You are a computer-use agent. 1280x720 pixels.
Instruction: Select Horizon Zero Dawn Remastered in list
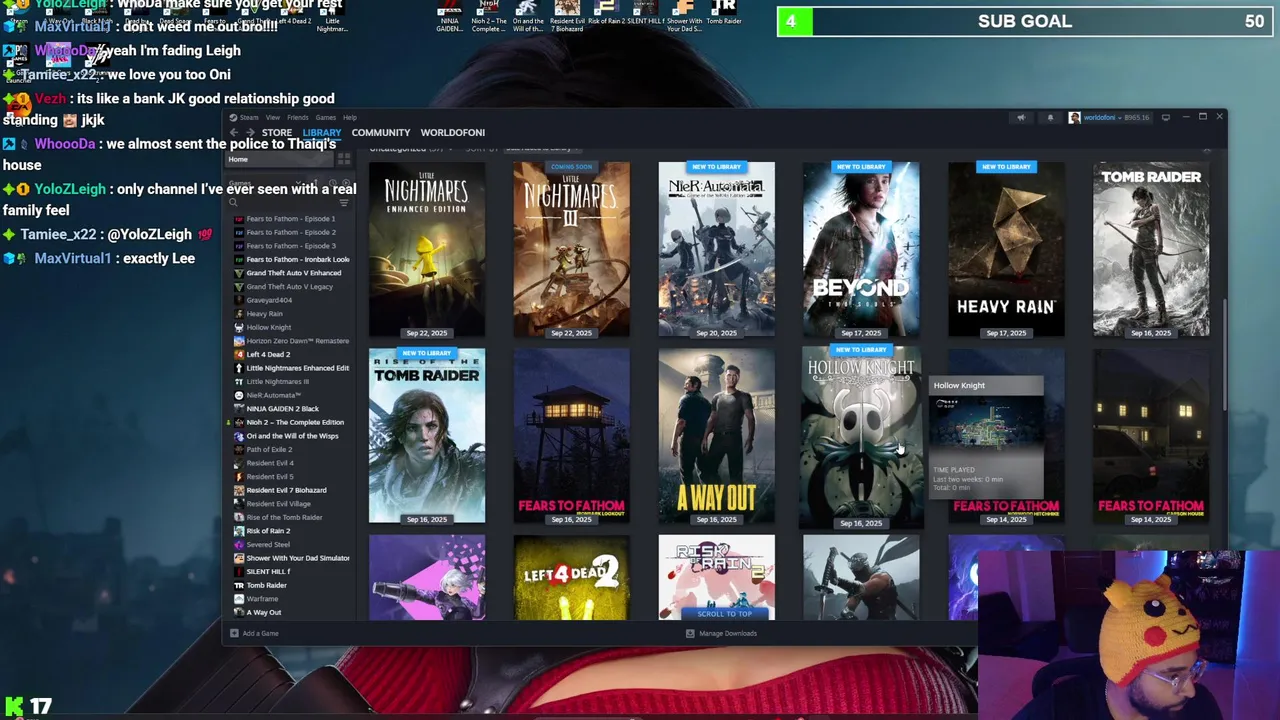tap(298, 341)
